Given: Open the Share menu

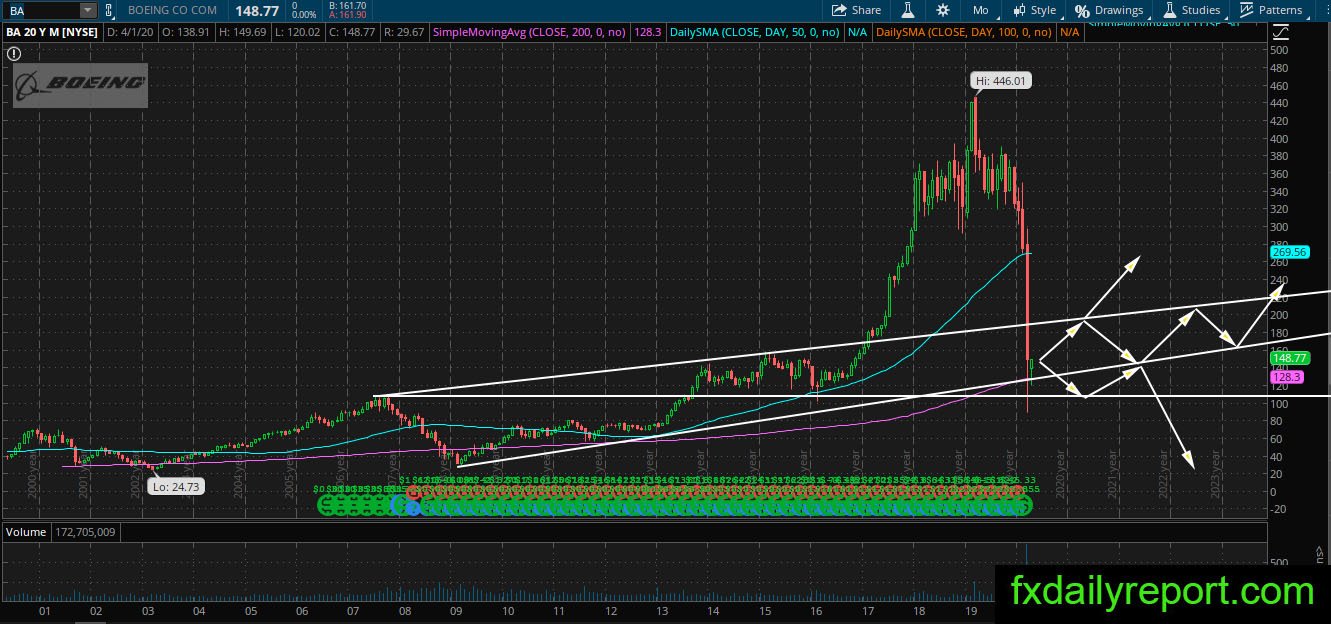Looking at the screenshot, I should (x=856, y=10).
